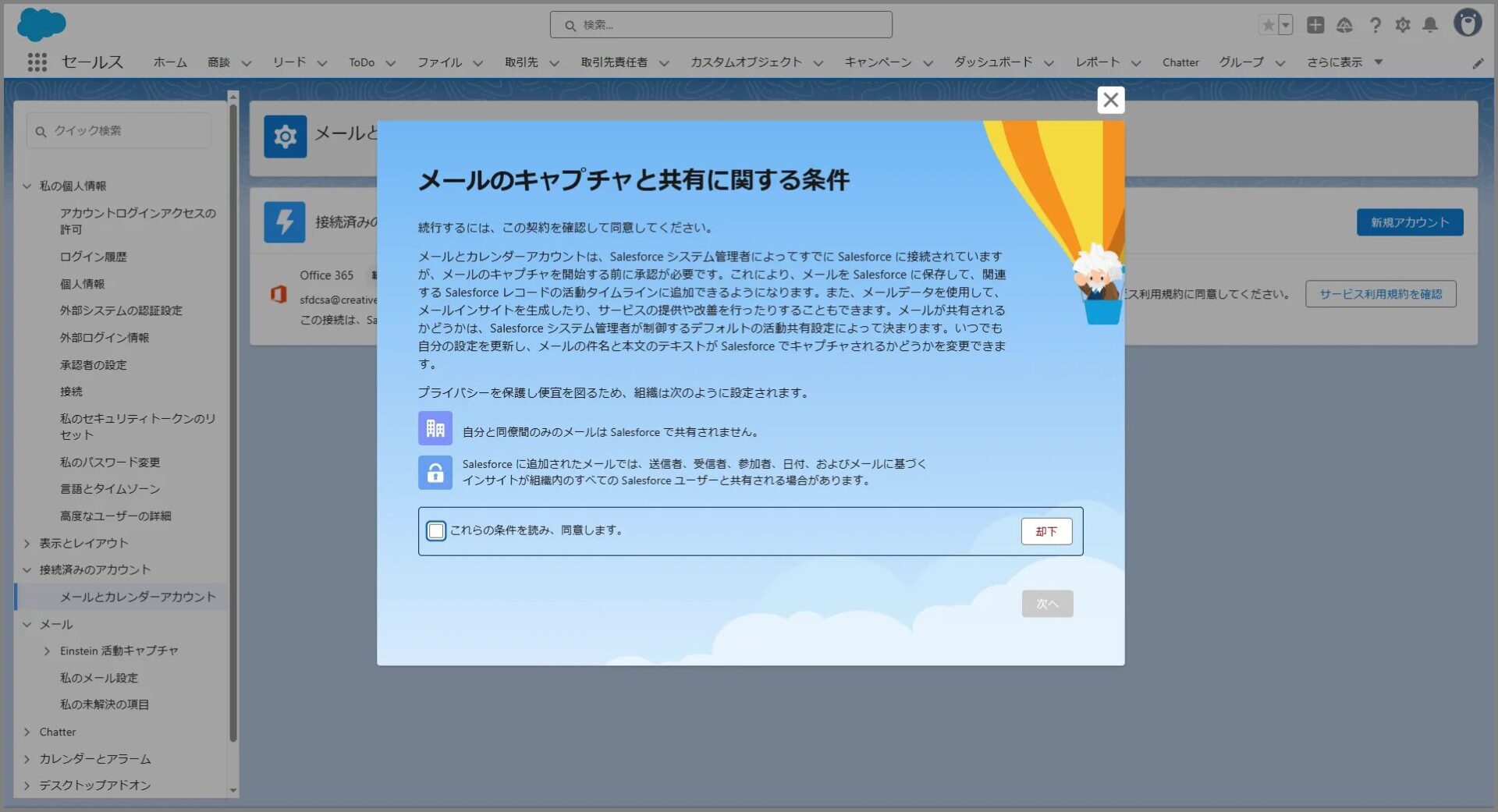
Task: Expand the デスクトップアドオン section
Action: (27, 785)
